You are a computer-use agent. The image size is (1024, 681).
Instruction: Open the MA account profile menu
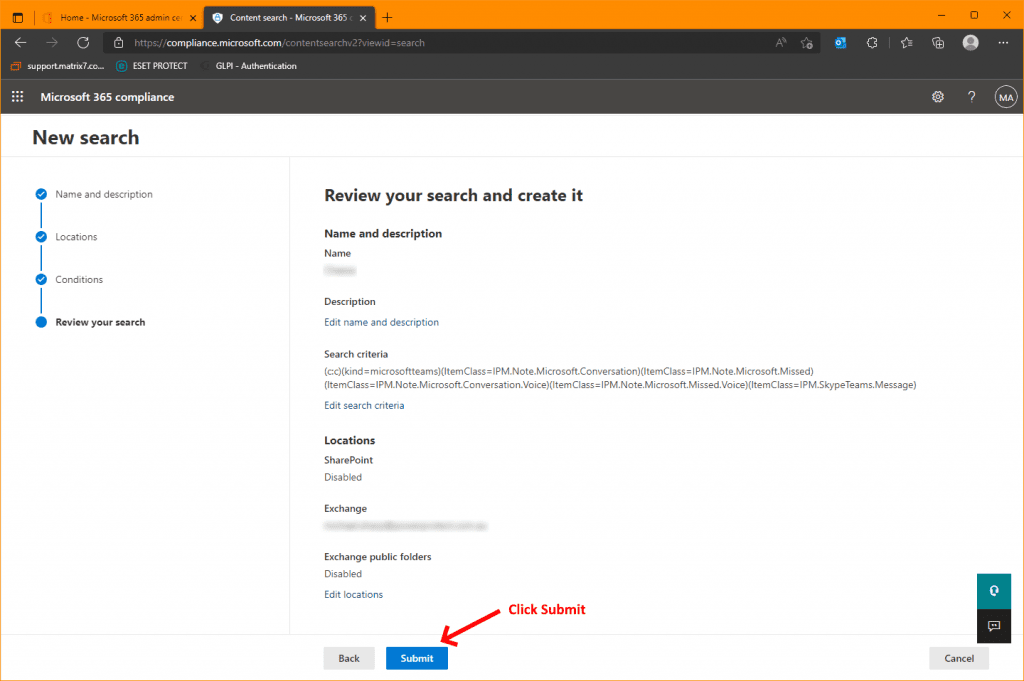click(1005, 97)
